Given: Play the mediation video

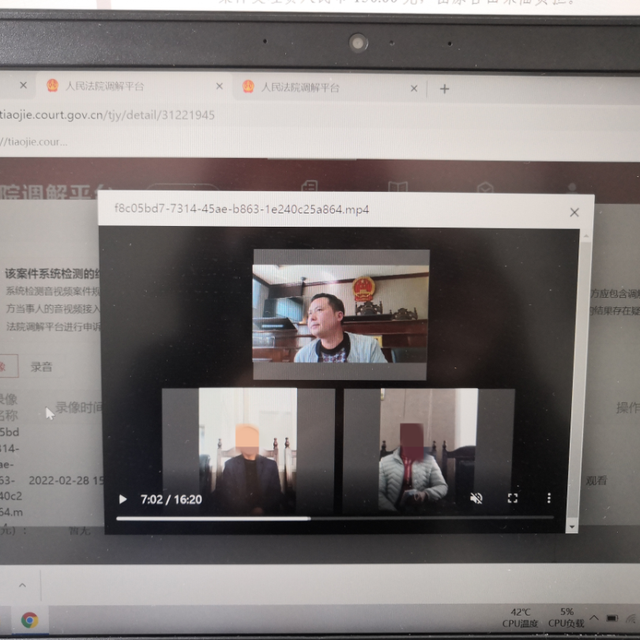Looking at the screenshot, I should tap(122, 499).
